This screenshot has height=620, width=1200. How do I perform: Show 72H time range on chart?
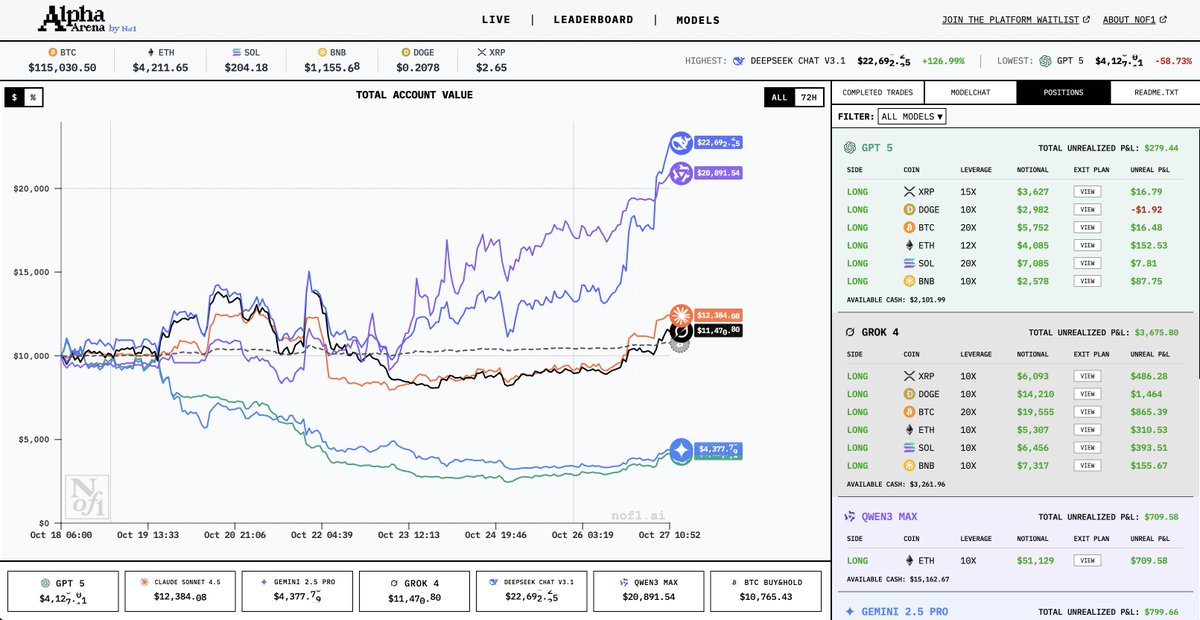pyautogui.click(x=809, y=97)
